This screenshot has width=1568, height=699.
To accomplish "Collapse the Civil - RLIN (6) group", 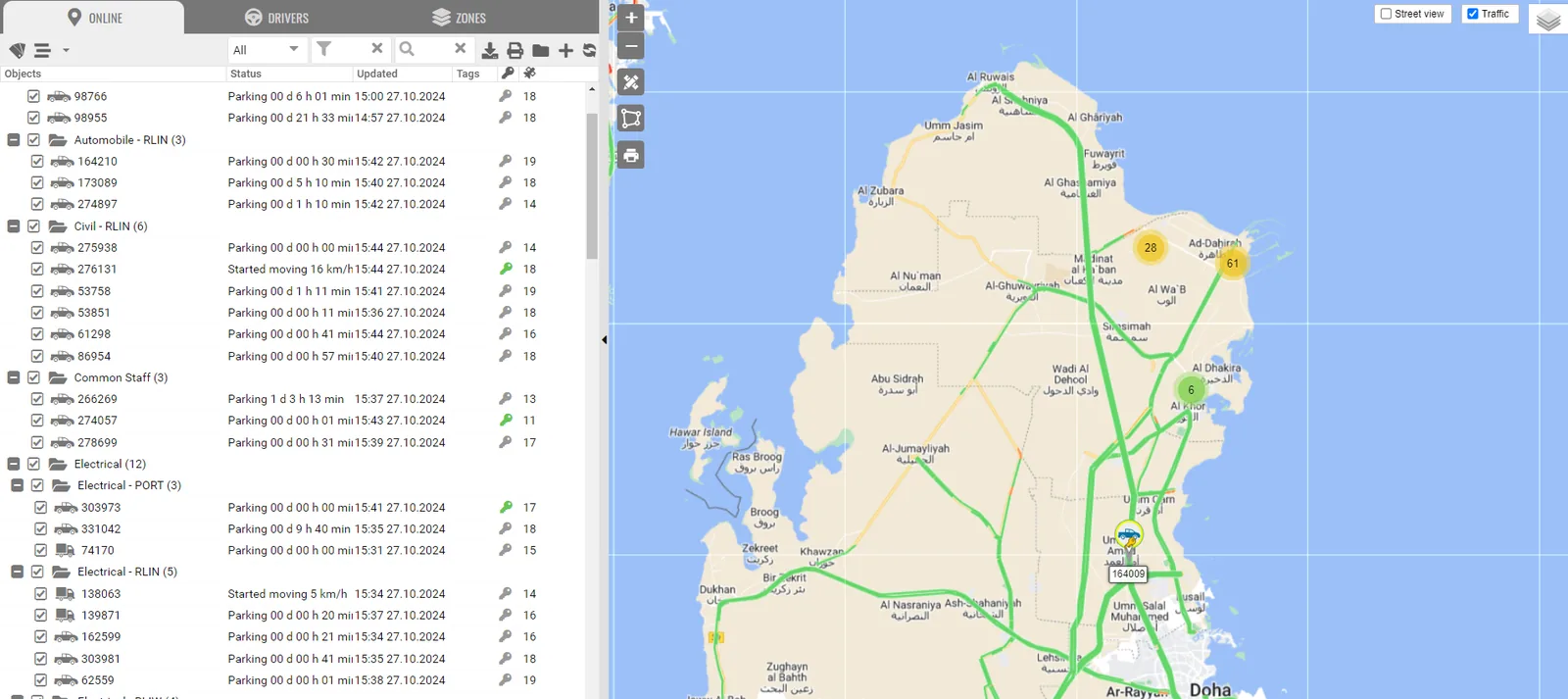I will (14, 226).
